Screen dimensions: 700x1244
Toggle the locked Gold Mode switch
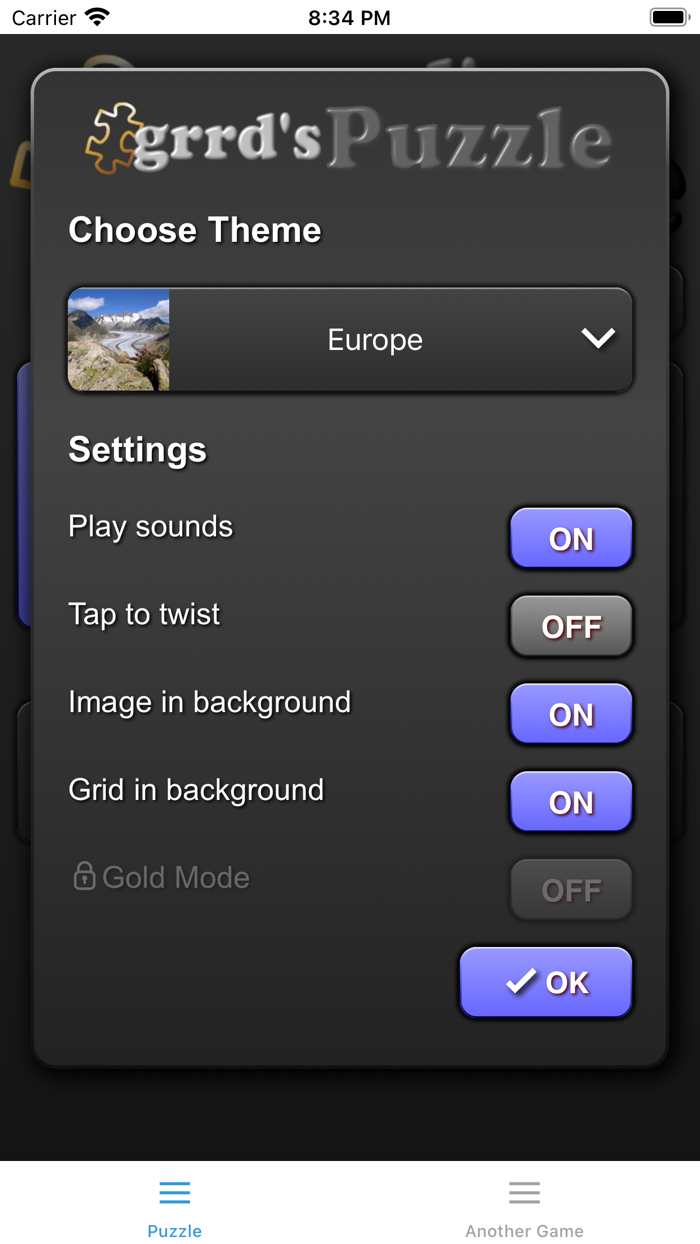click(571, 890)
